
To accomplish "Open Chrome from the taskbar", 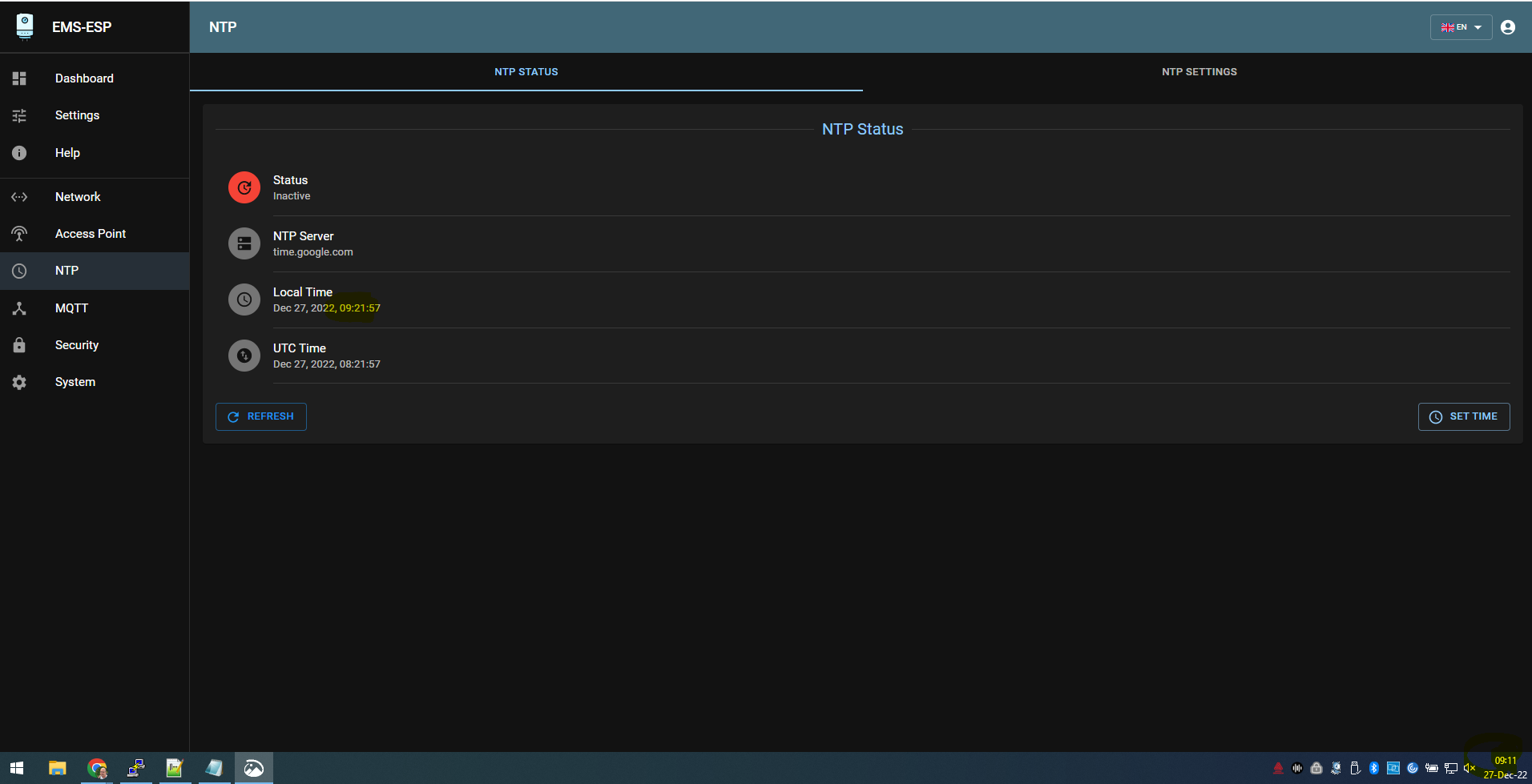I will coord(97,768).
